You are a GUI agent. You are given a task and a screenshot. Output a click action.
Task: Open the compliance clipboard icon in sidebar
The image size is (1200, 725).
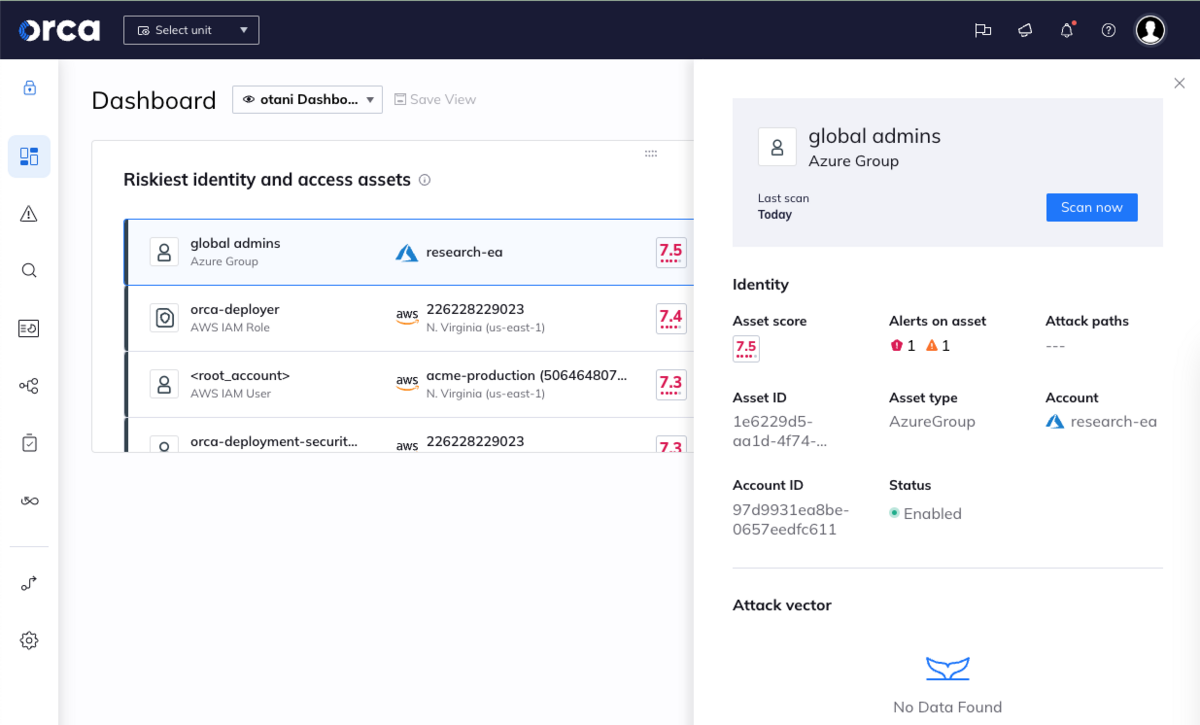(29, 443)
